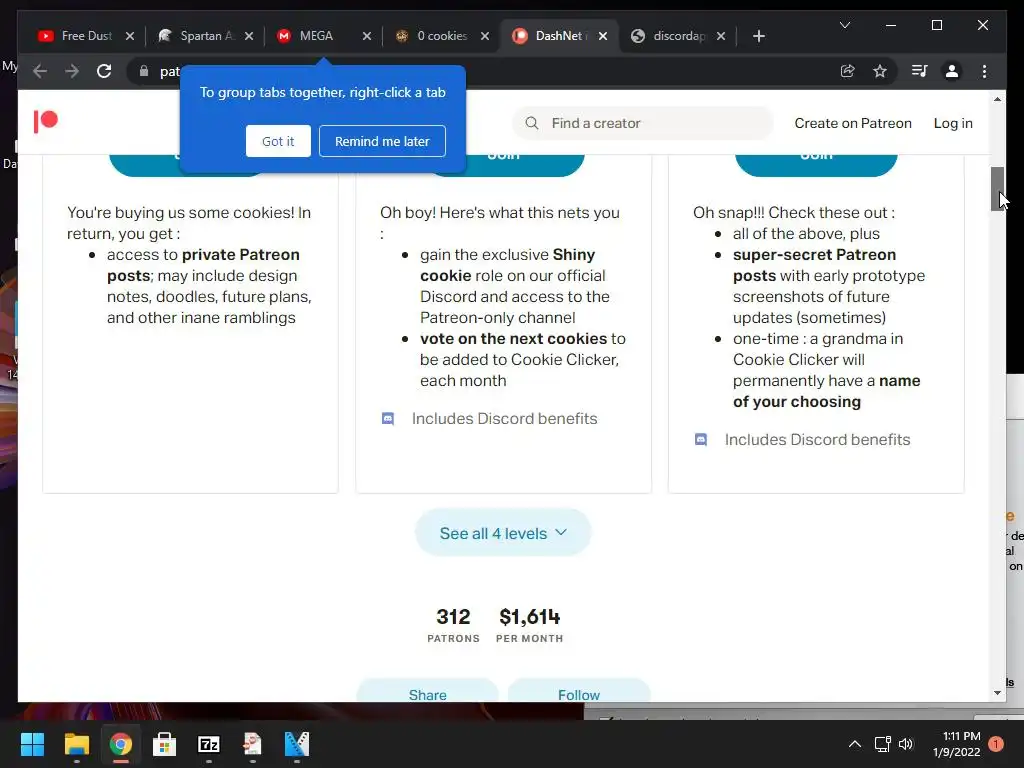Open the tab search chevron in title bar
Image resolution: width=1024 pixels, height=768 pixels.
tap(844, 25)
